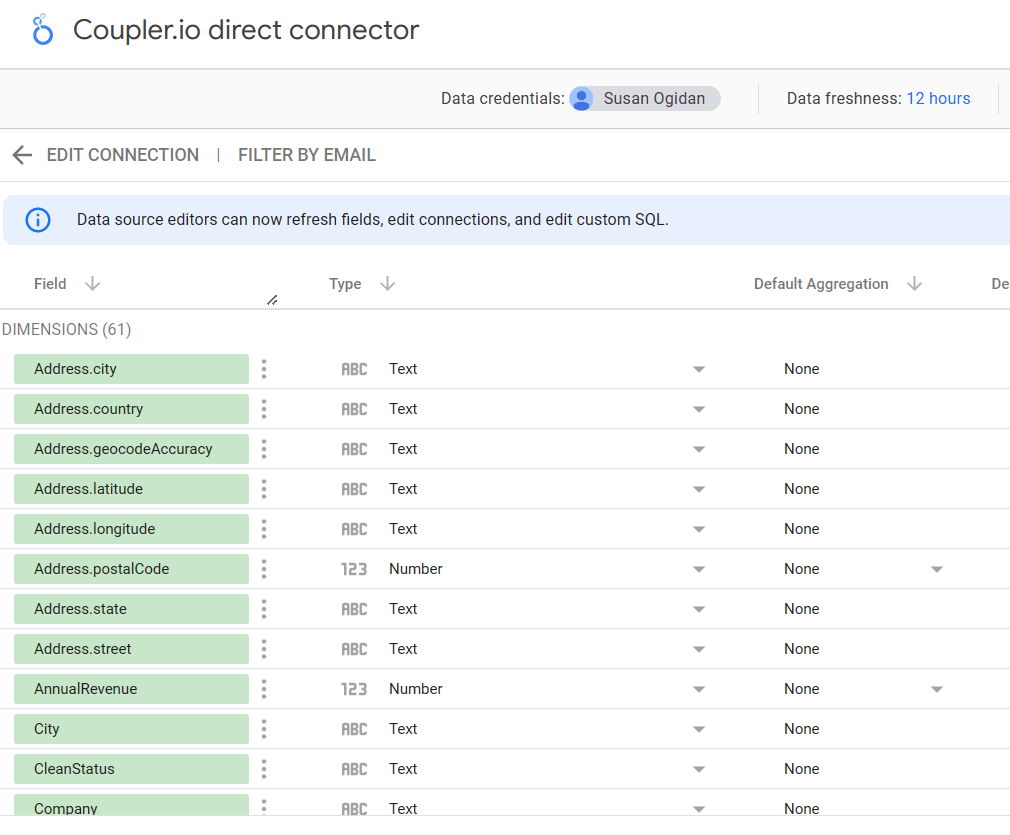Open three-dot menu for AnnualRevenue
Screen dimensions: 1010x835
coord(264,689)
